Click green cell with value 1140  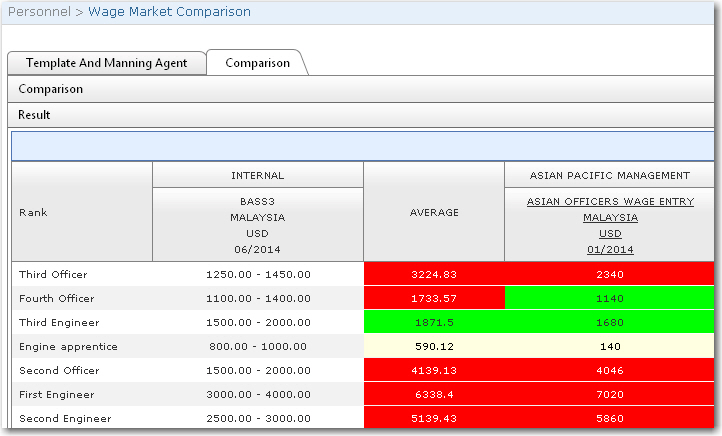click(609, 299)
